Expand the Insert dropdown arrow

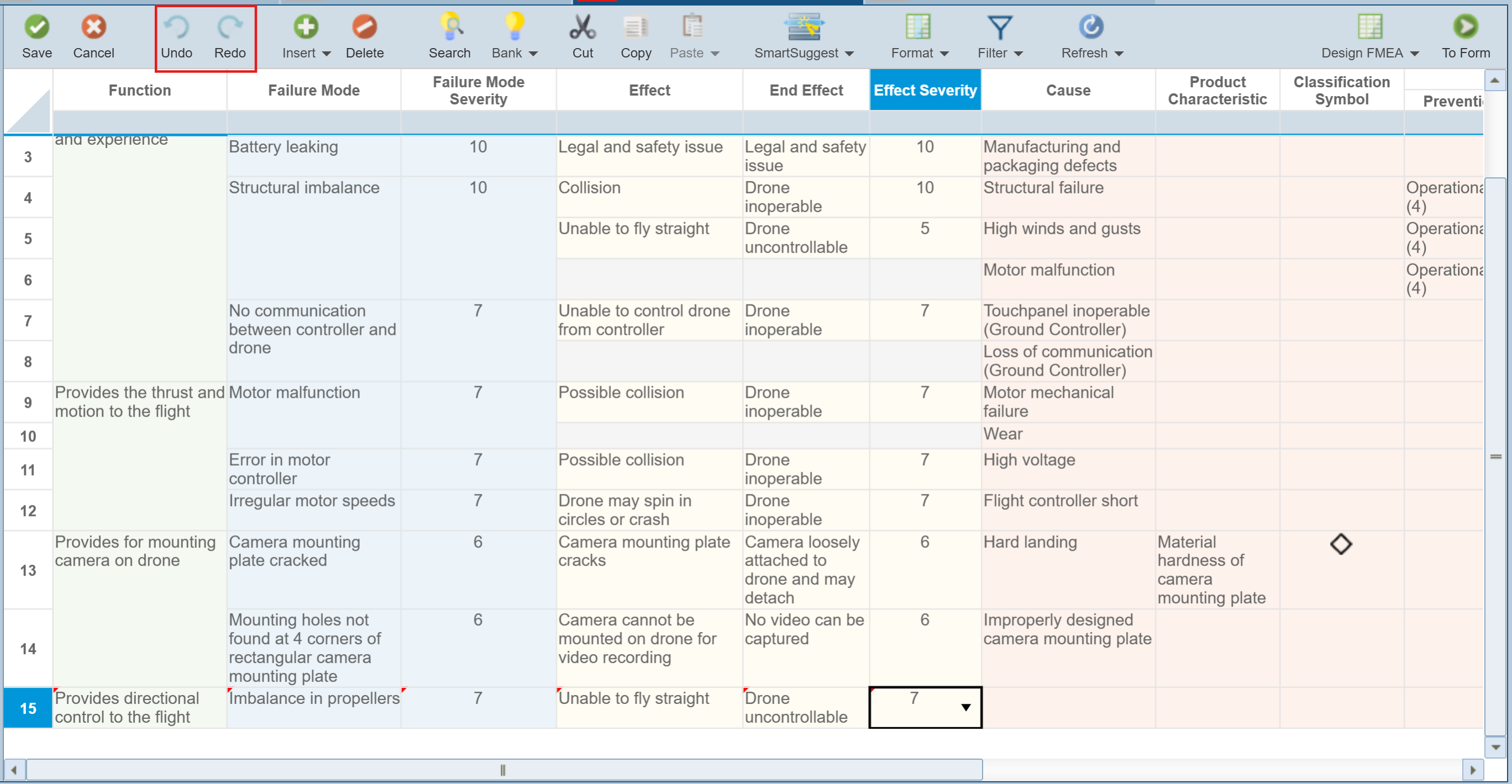click(x=327, y=54)
